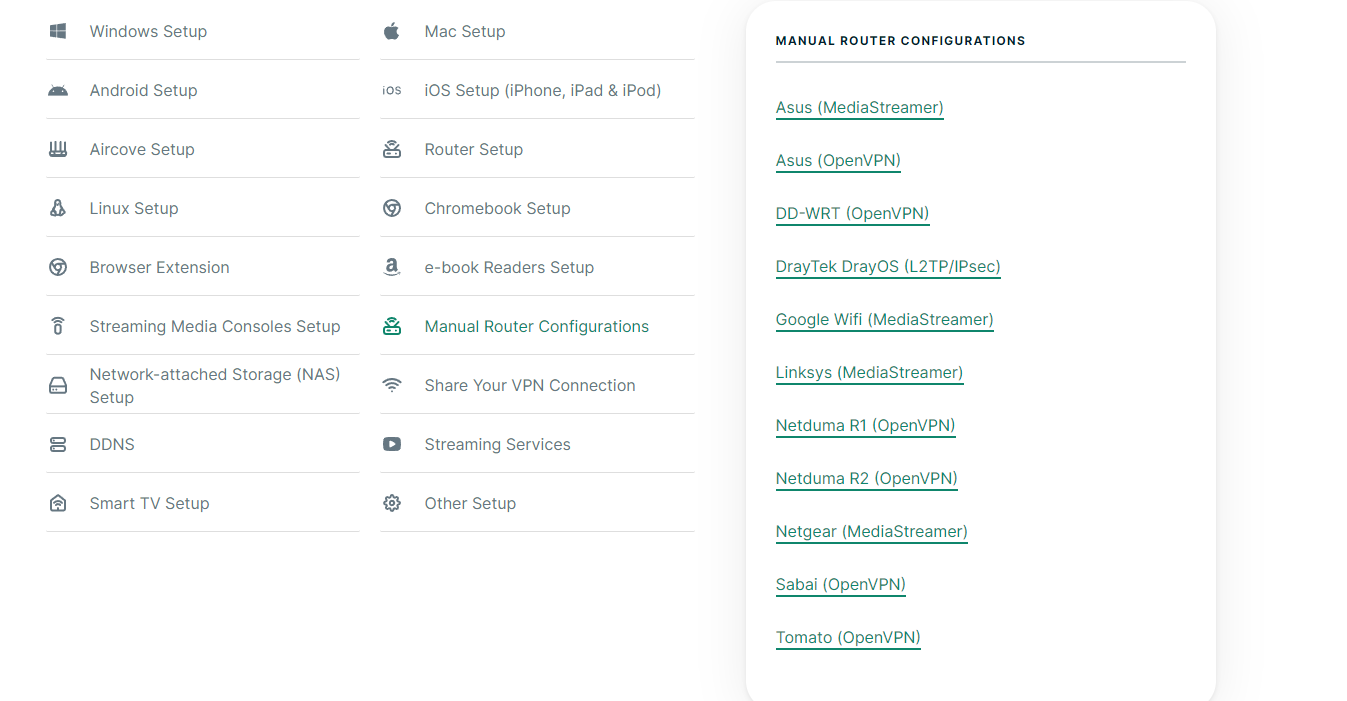The width and height of the screenshot is (1347, 701).
Task: Open the Tomato (OpenVPN) link
Action: pos(848,637)
